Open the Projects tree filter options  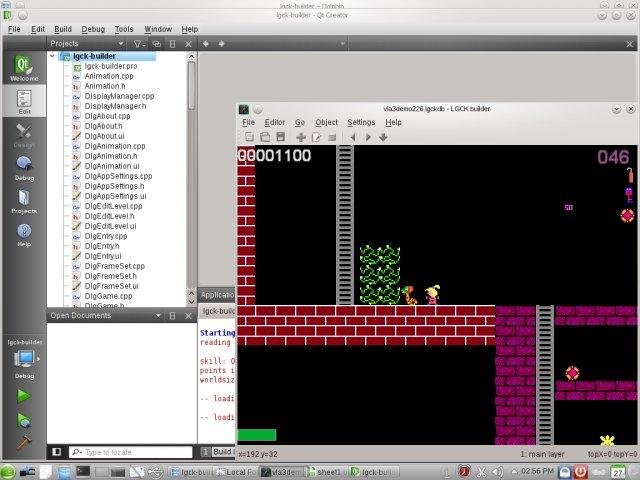click(139, 44)
